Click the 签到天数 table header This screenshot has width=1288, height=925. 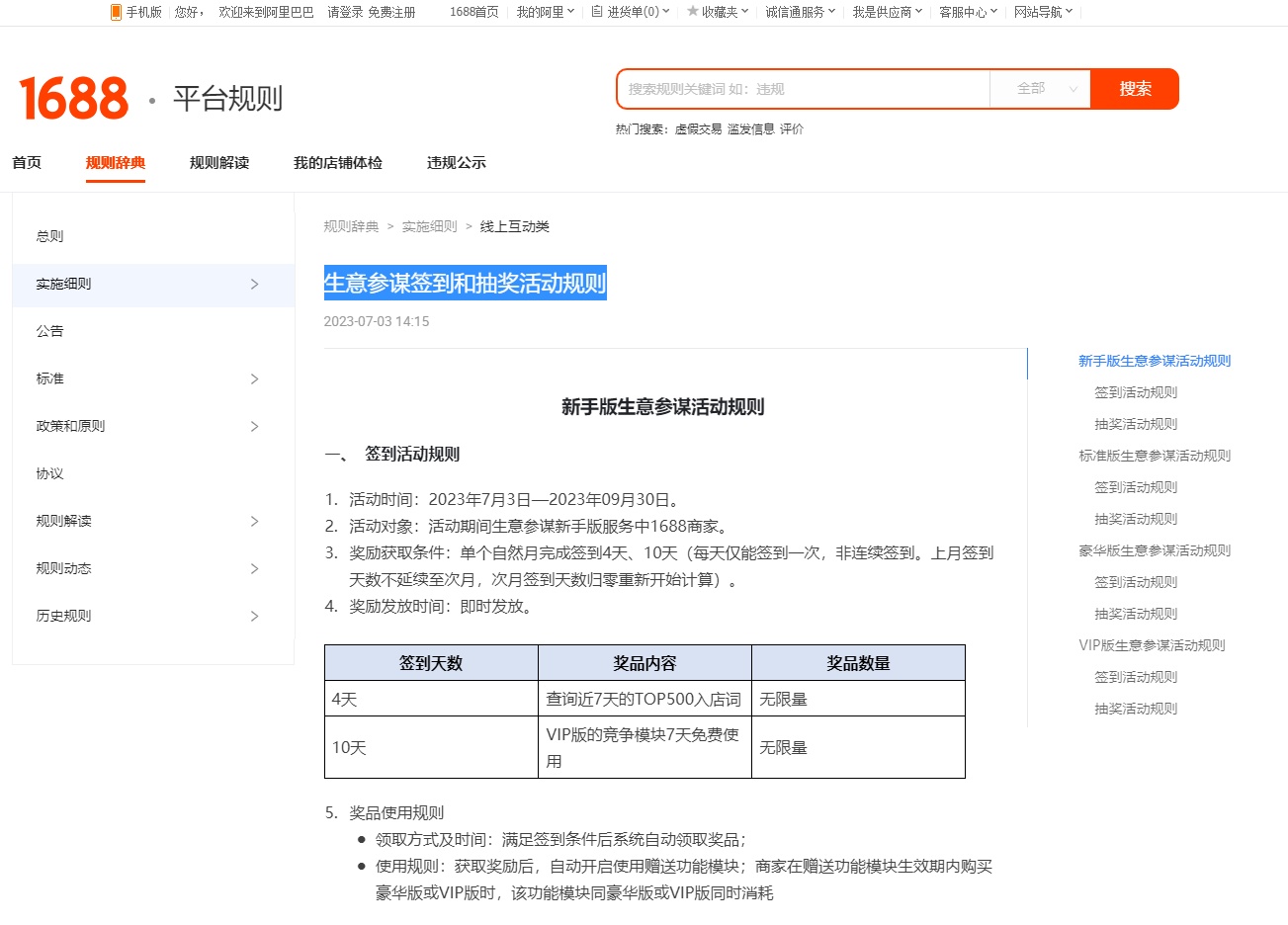click(431, 663)
